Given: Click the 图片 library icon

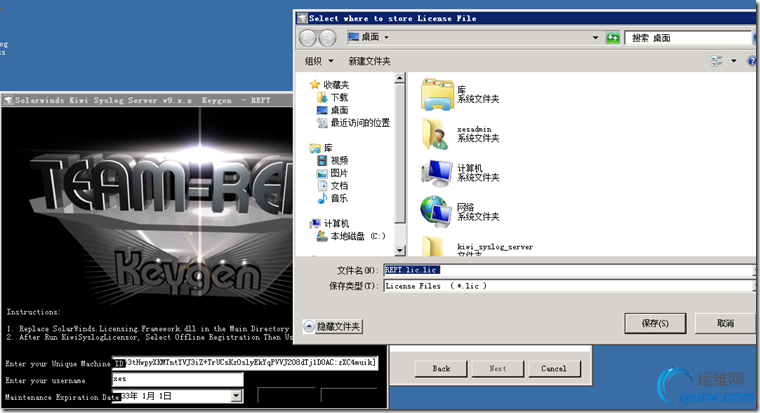Looking at the screenshot, I should pyautogui.click(x=322, y=173).
